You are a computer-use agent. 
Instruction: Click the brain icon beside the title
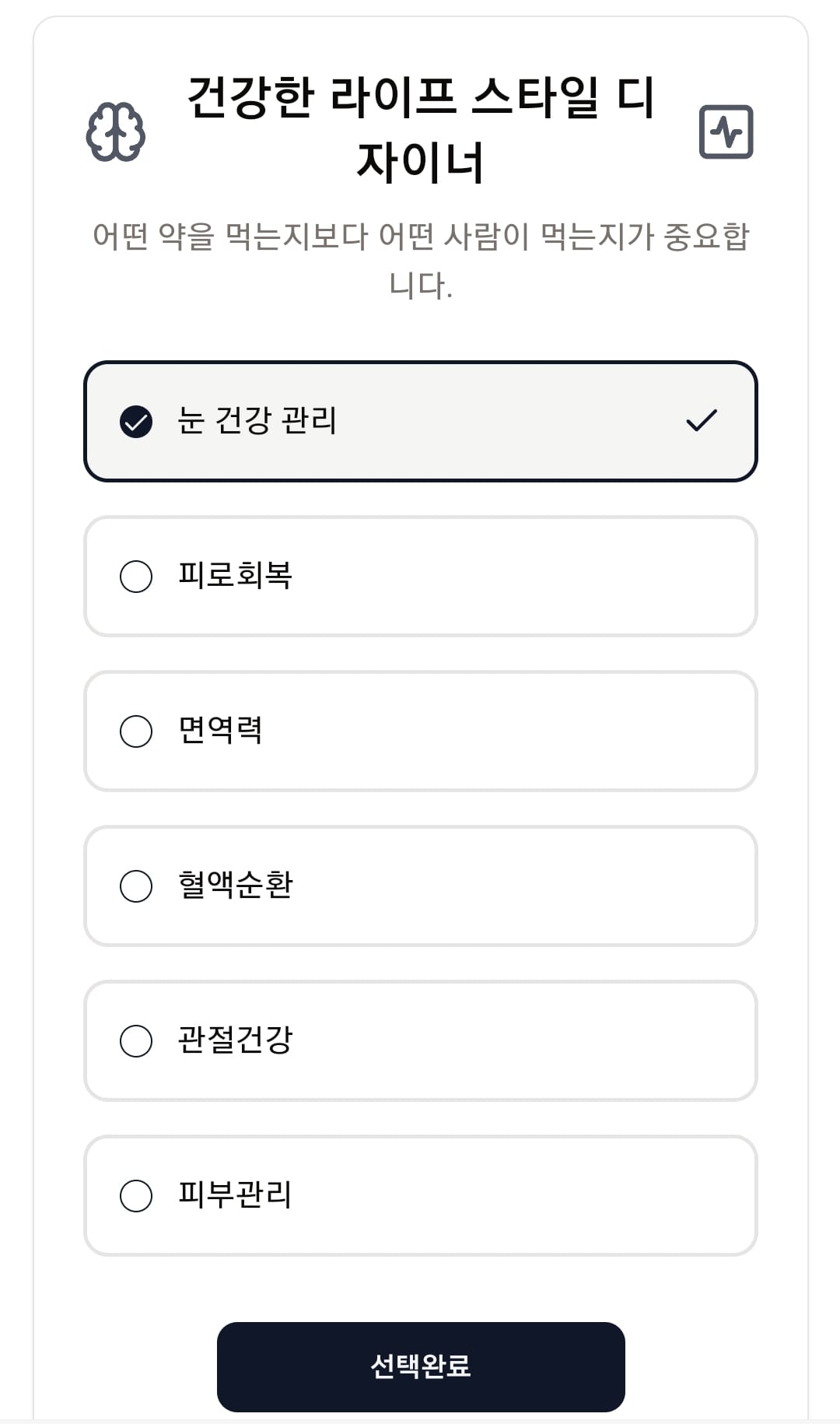115,132
